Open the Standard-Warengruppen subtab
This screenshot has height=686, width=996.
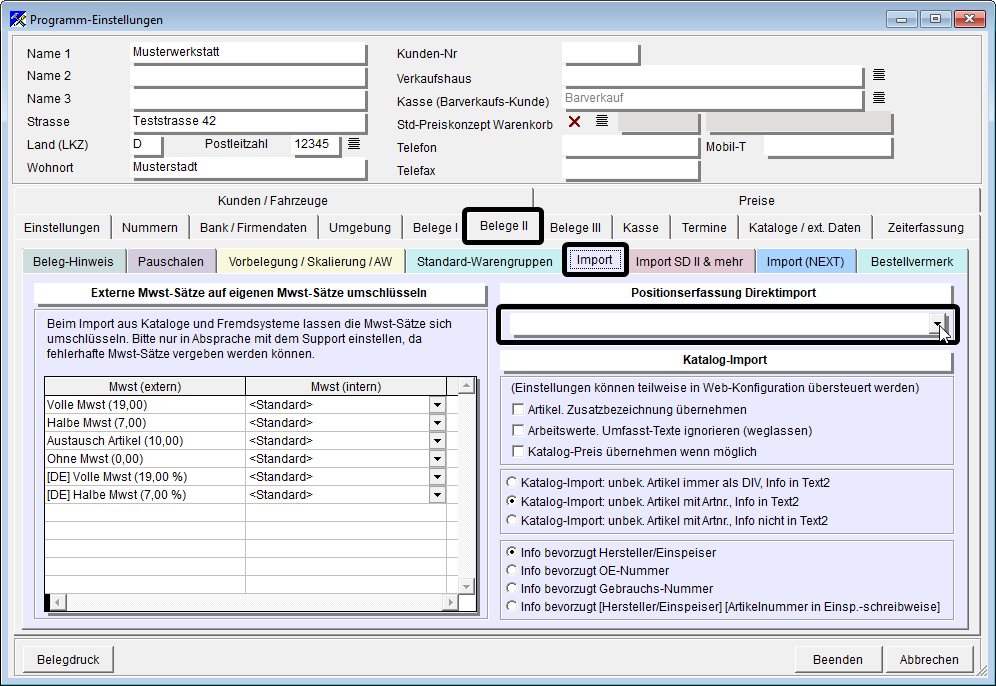pos(485,262)
